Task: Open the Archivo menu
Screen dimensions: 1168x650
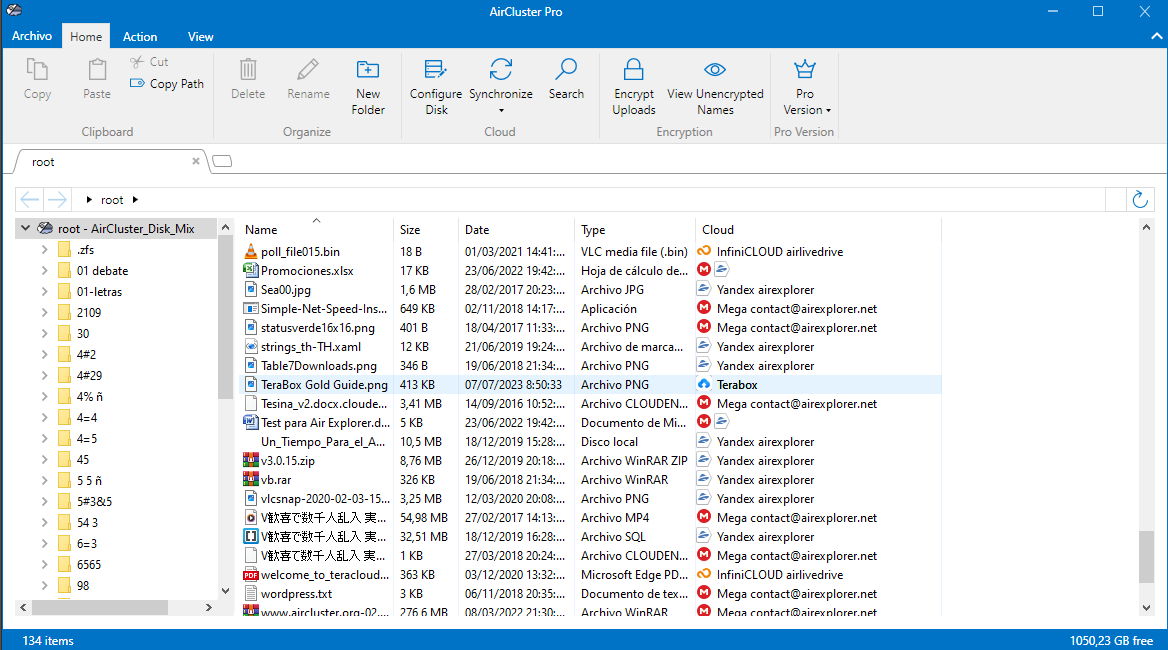Action: pyautogui.click(x=32, y=36)
